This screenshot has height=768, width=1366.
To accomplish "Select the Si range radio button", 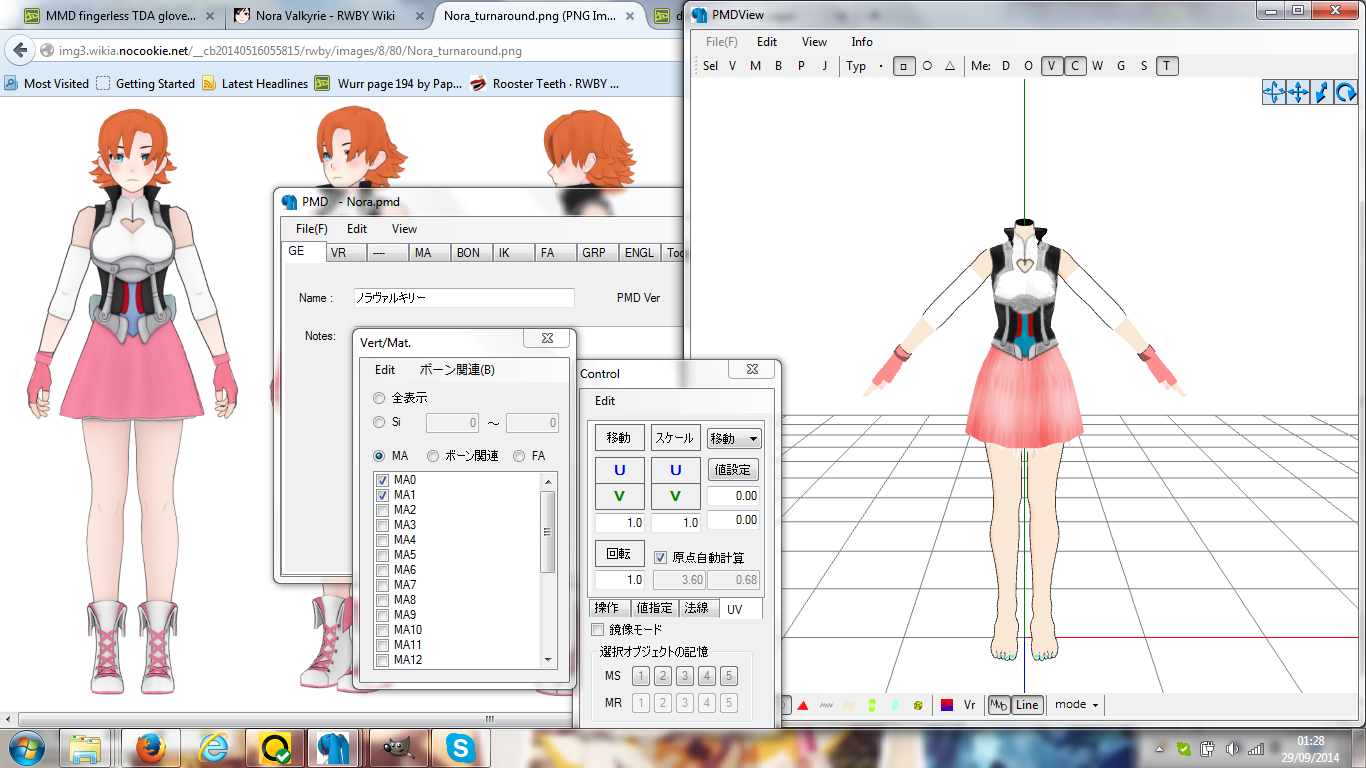I will tap(379, 422).
